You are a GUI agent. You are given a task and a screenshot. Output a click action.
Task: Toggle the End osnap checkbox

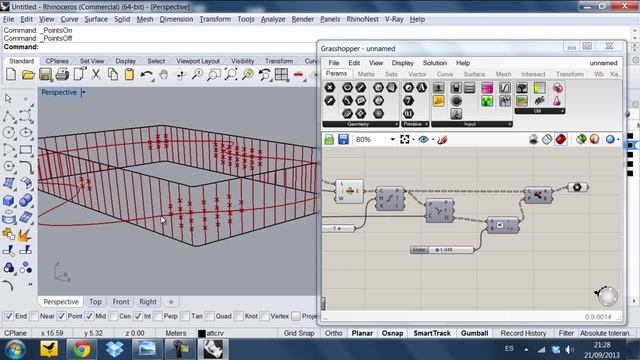point(9,316)
